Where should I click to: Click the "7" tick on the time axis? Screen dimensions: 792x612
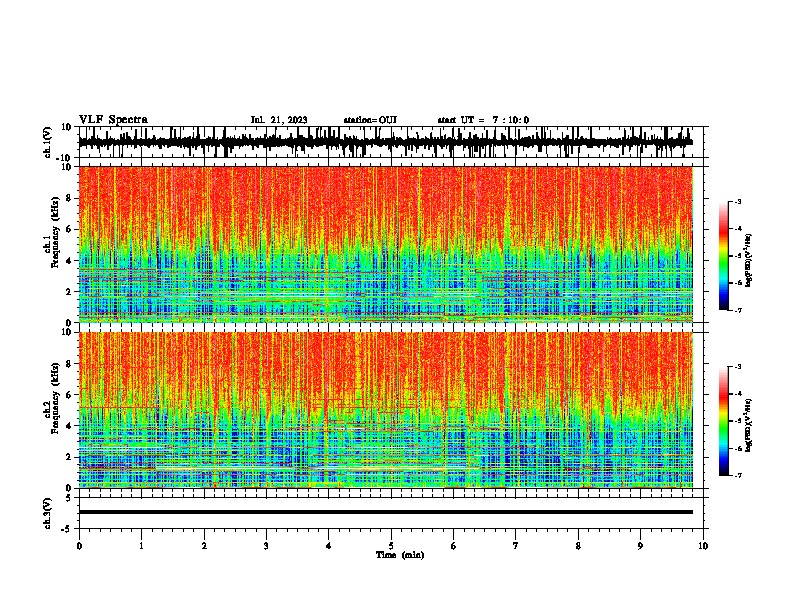[516, 546]
